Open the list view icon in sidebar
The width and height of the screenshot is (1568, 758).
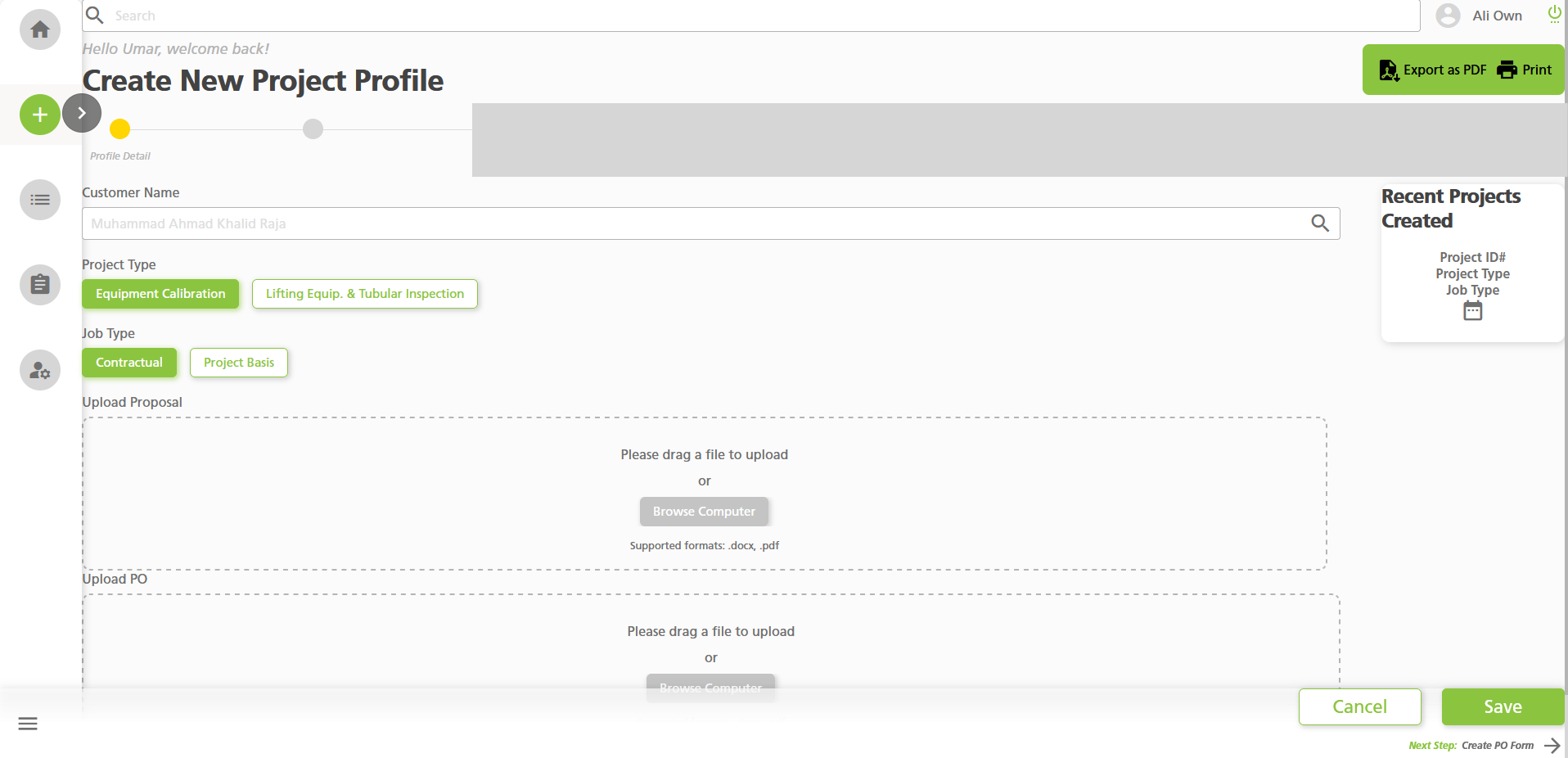click(x=38, y=200)
